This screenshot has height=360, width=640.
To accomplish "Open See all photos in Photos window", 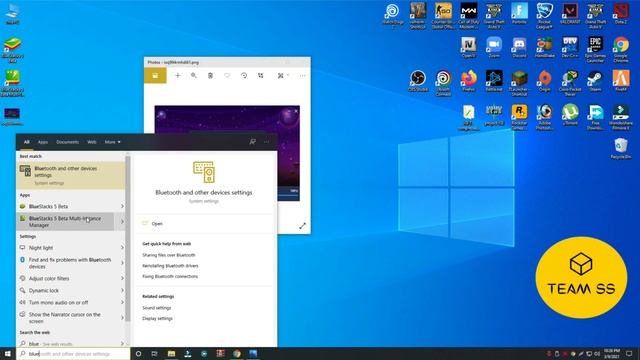I will (x=155, y=76).
